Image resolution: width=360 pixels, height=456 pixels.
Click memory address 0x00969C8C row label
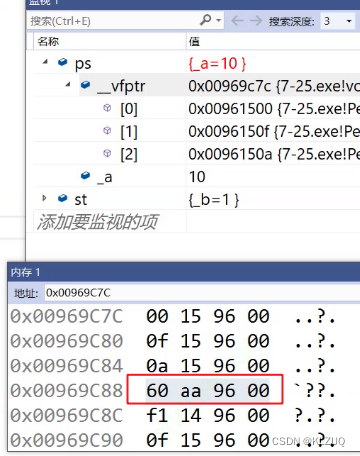67,415
